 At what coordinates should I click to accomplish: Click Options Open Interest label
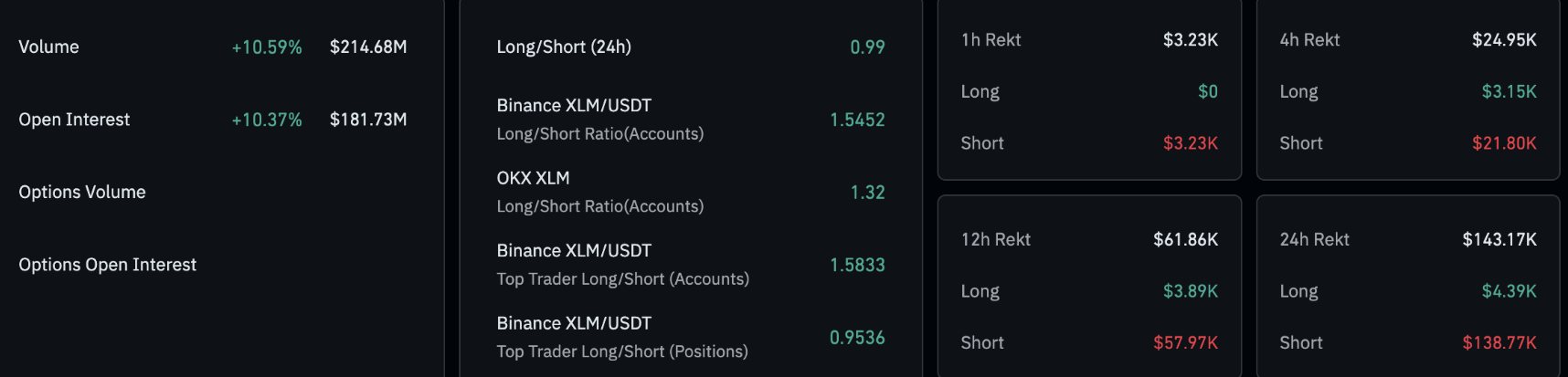coord(108,265)
